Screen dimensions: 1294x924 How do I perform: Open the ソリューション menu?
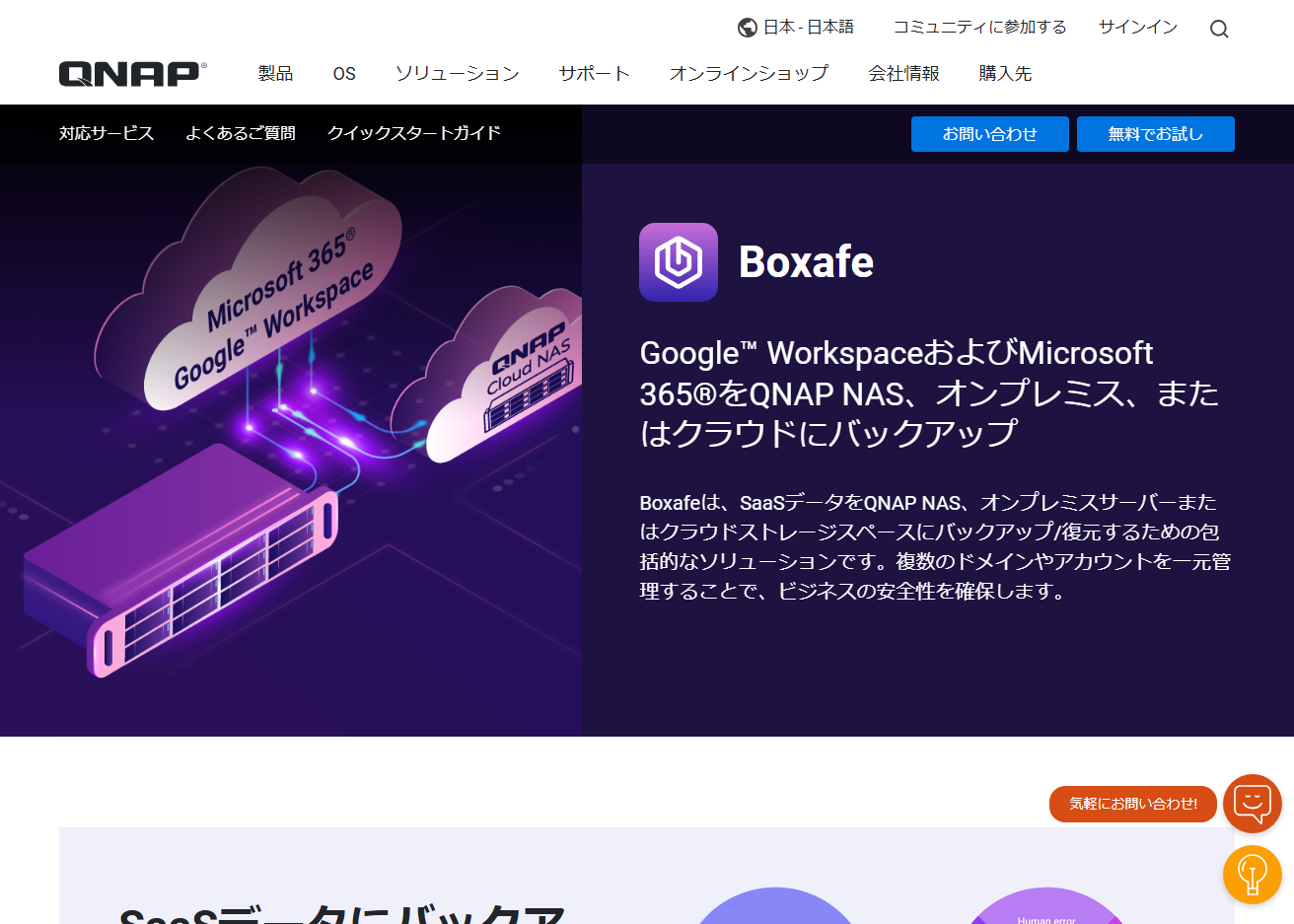tap(457, 74)
